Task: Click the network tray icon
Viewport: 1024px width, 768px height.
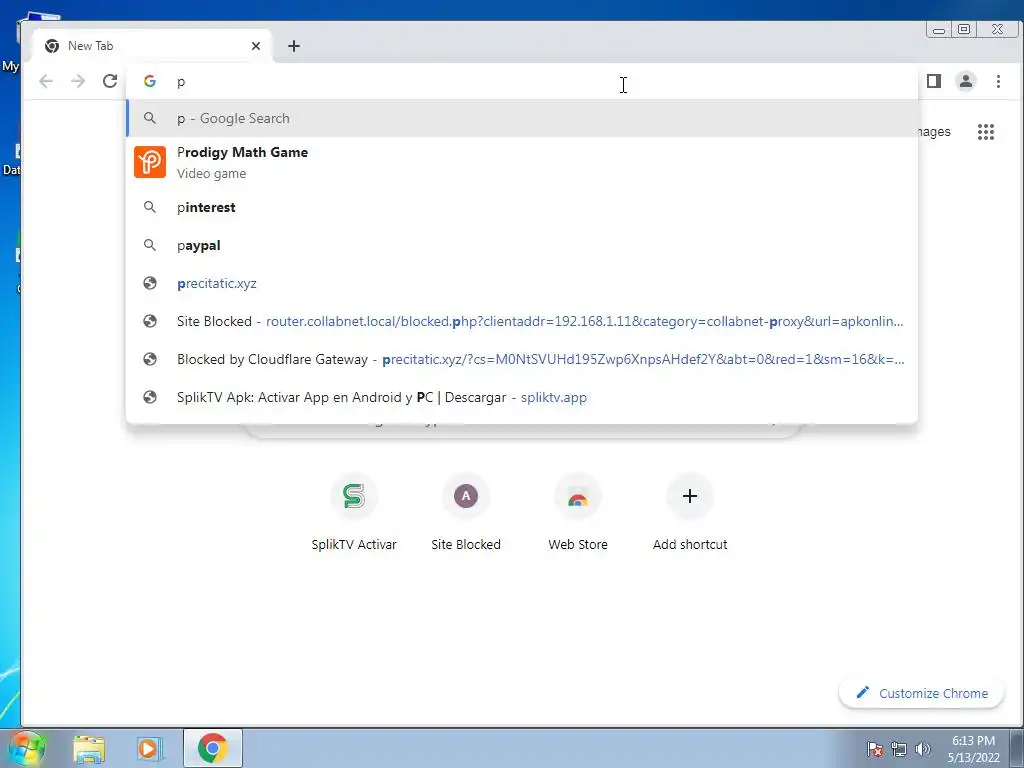Action: point(899,749)
